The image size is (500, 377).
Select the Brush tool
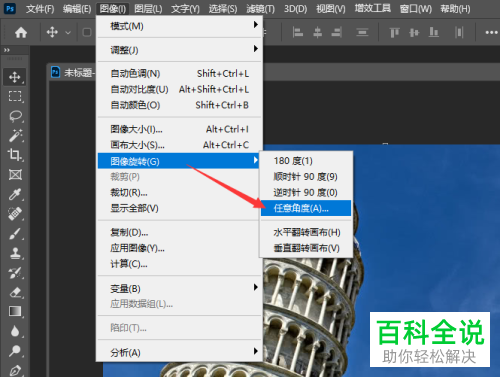click(15, 233)
